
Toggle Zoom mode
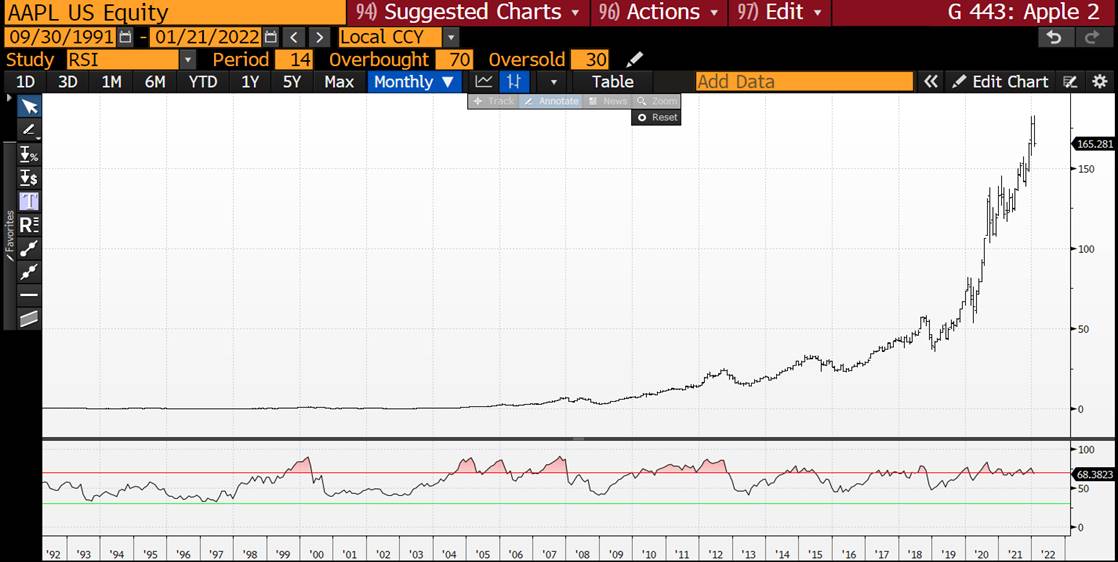tap(656, 101)
